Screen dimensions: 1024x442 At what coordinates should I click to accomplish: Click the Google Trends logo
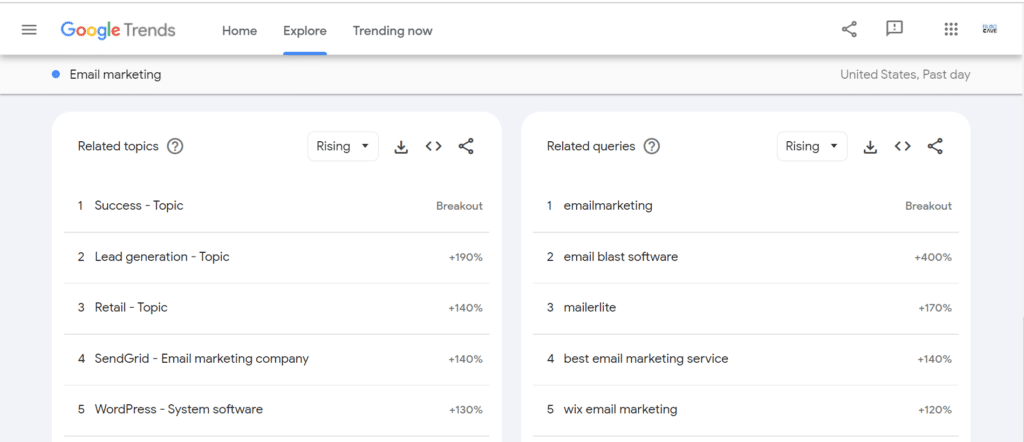tap(118, 30)
